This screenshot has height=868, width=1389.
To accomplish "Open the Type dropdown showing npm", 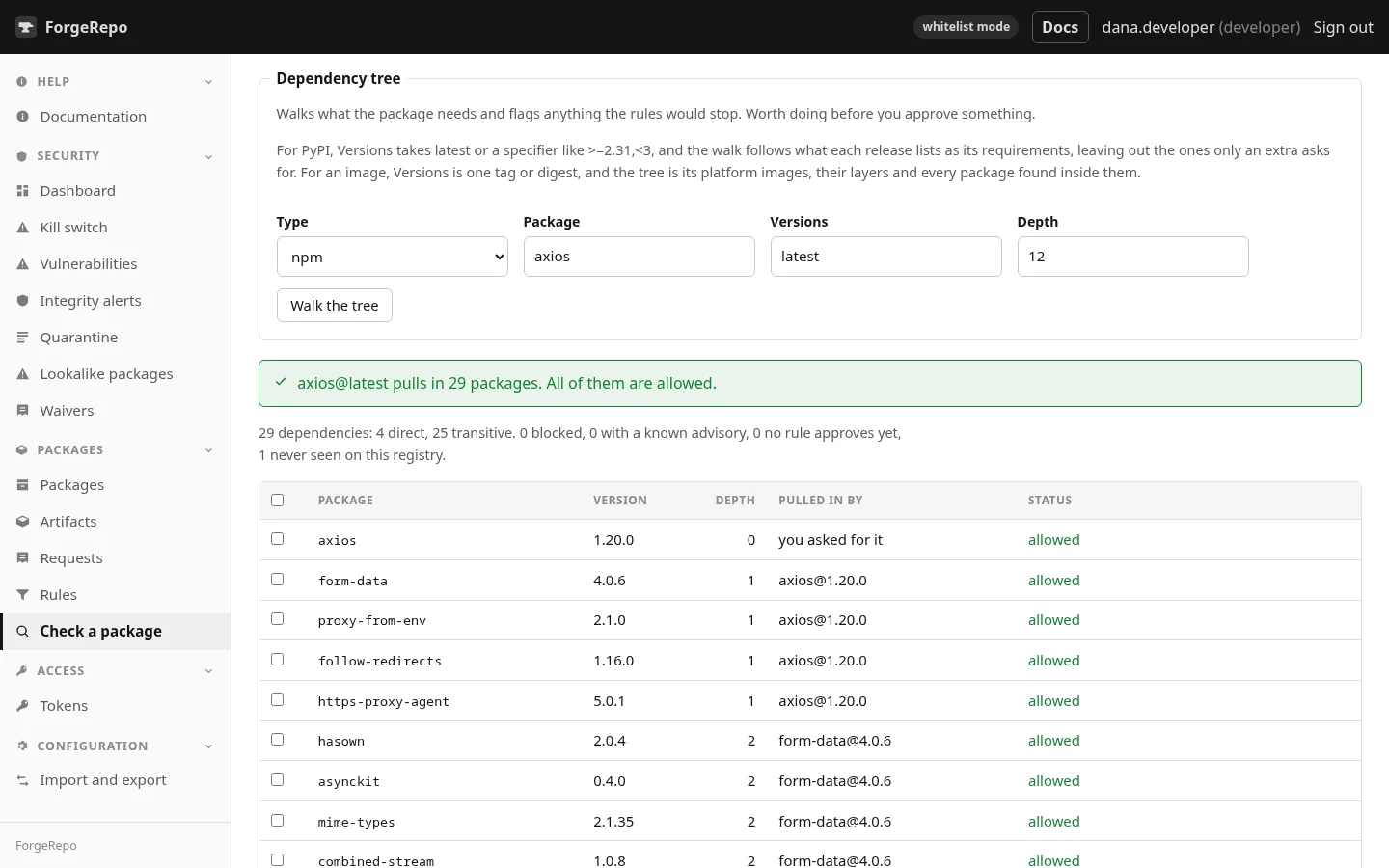I will coord(393,257).
